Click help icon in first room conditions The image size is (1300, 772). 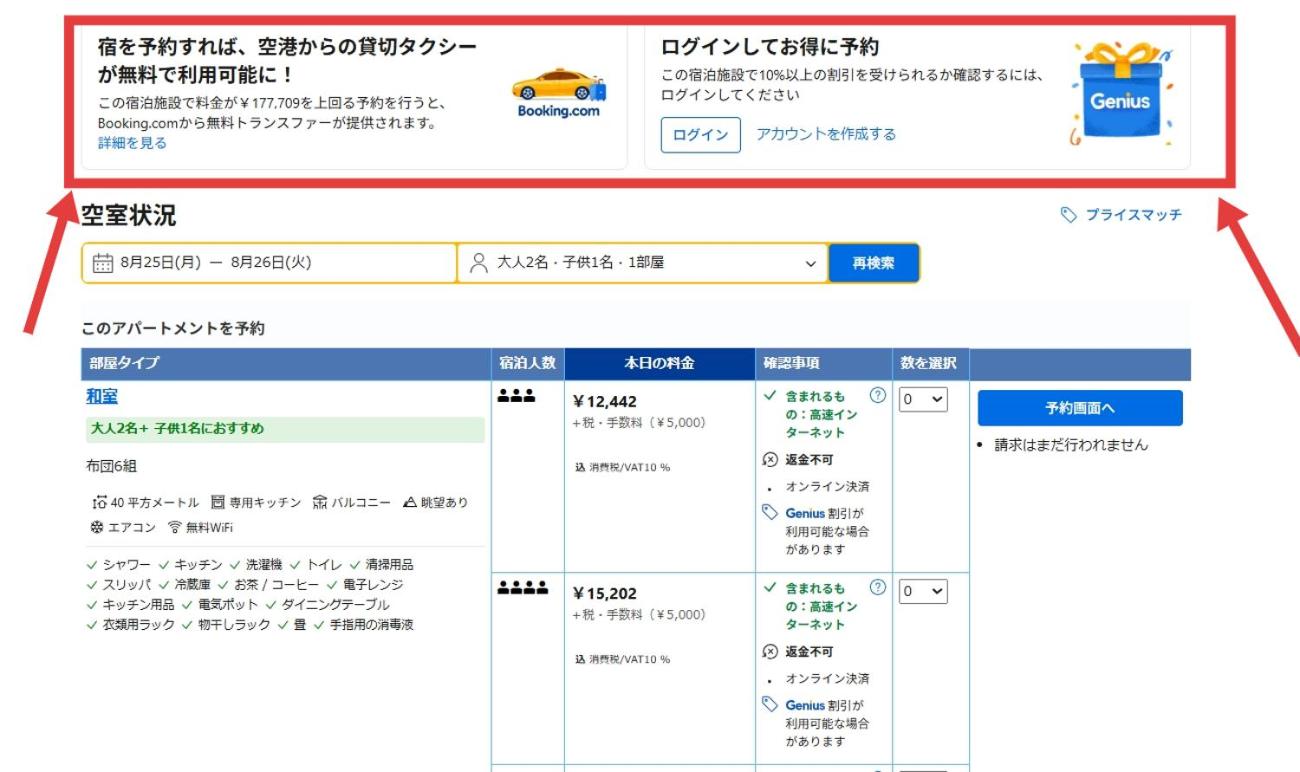pos(878,395)
